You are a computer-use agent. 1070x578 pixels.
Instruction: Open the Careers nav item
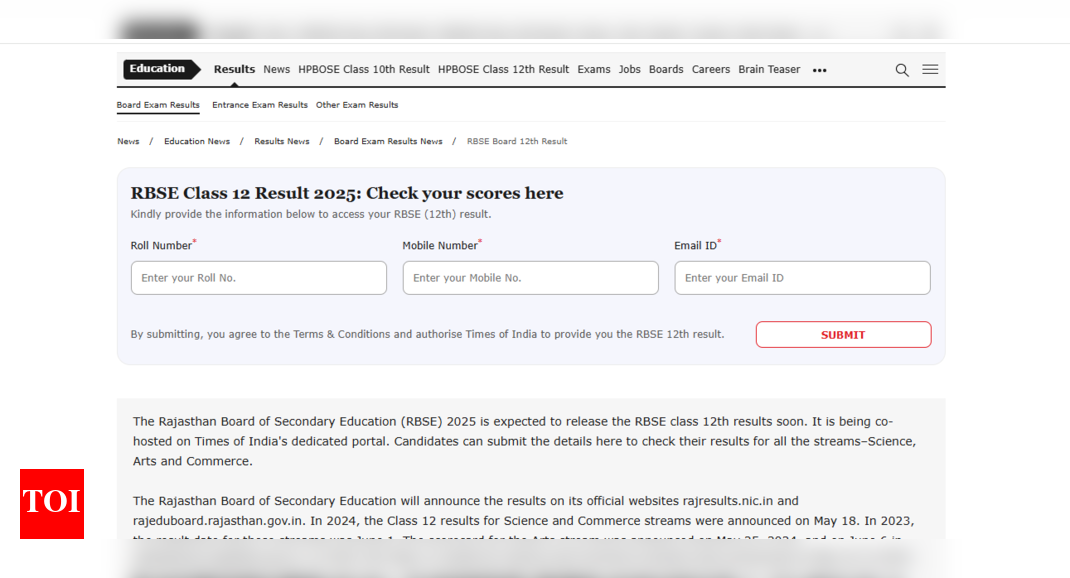[710, 70]
